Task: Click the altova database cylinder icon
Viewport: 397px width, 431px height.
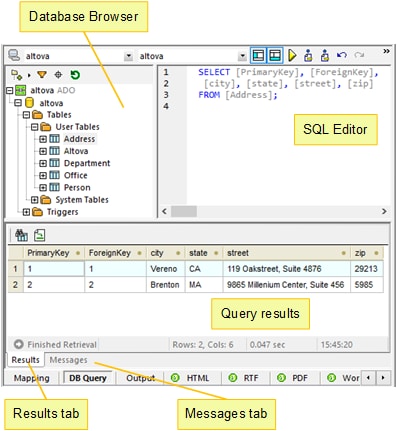Action: click(x=30, y=103)
